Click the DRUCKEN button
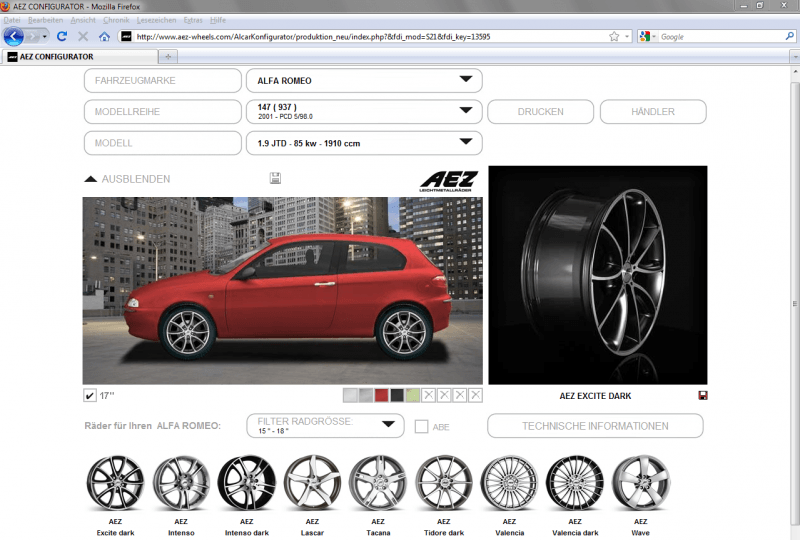The width and height of the screenshot is (800, 540). [540, 112]
